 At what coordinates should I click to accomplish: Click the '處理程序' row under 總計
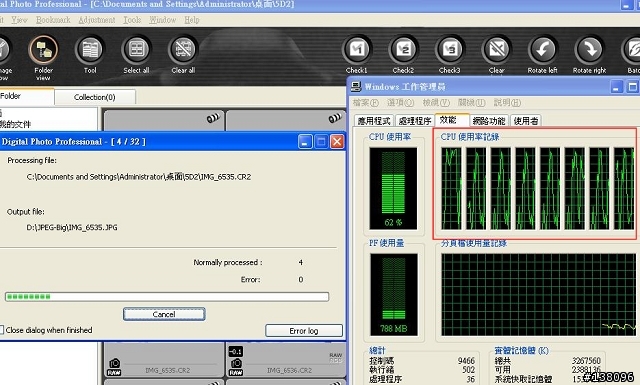point(422,379)
